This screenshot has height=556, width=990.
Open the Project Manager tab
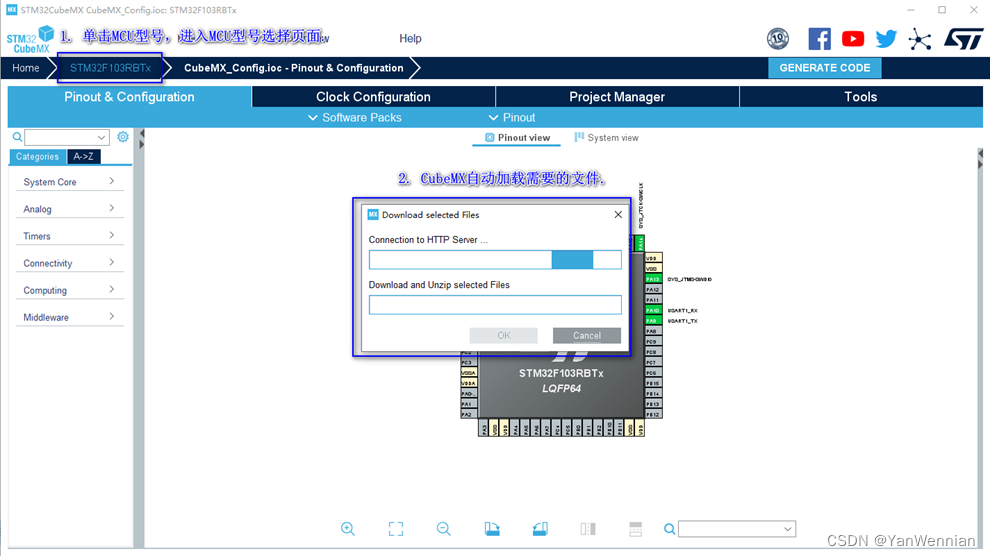point(617,97)
